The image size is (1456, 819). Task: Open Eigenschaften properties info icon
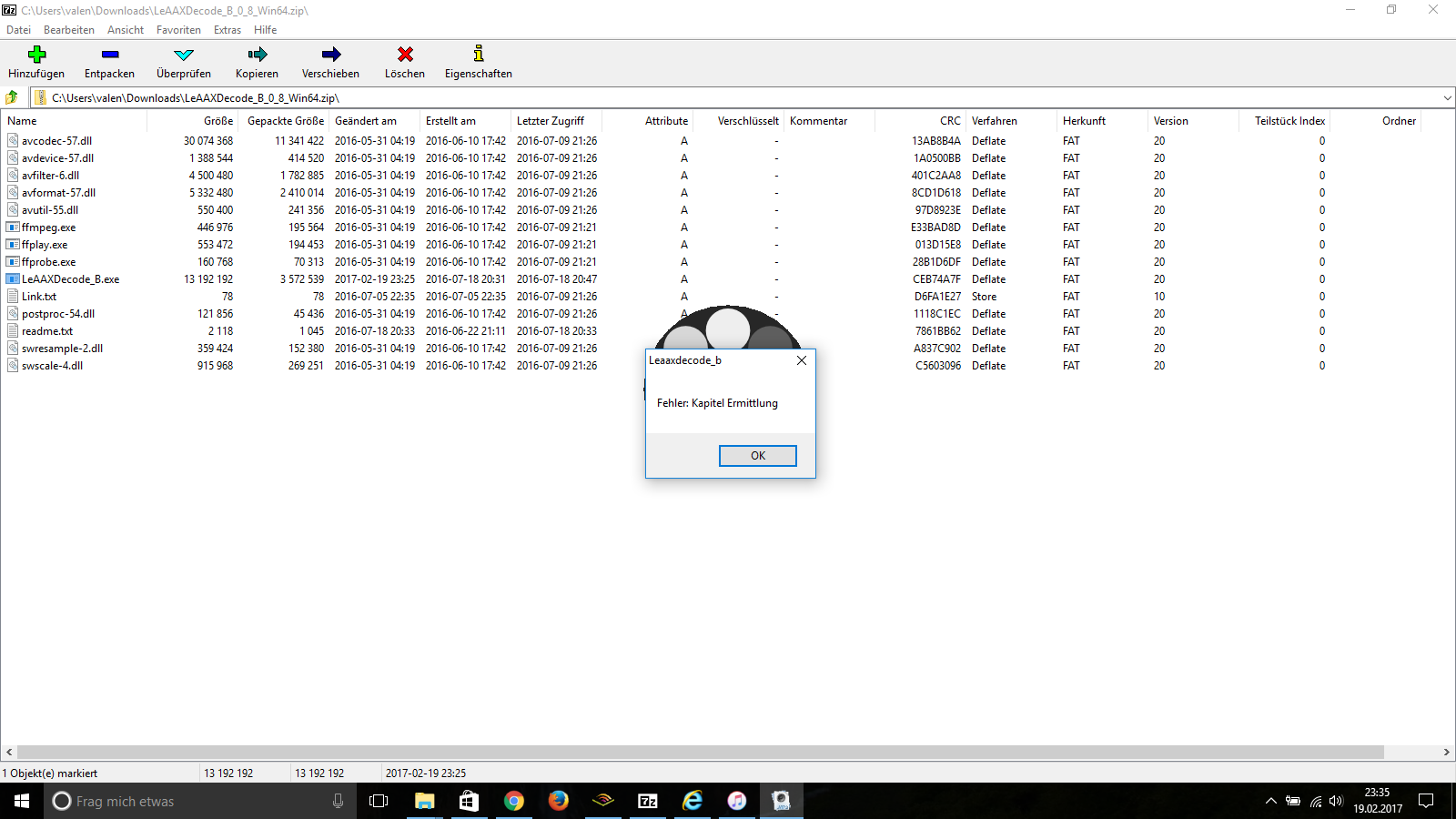478,55
